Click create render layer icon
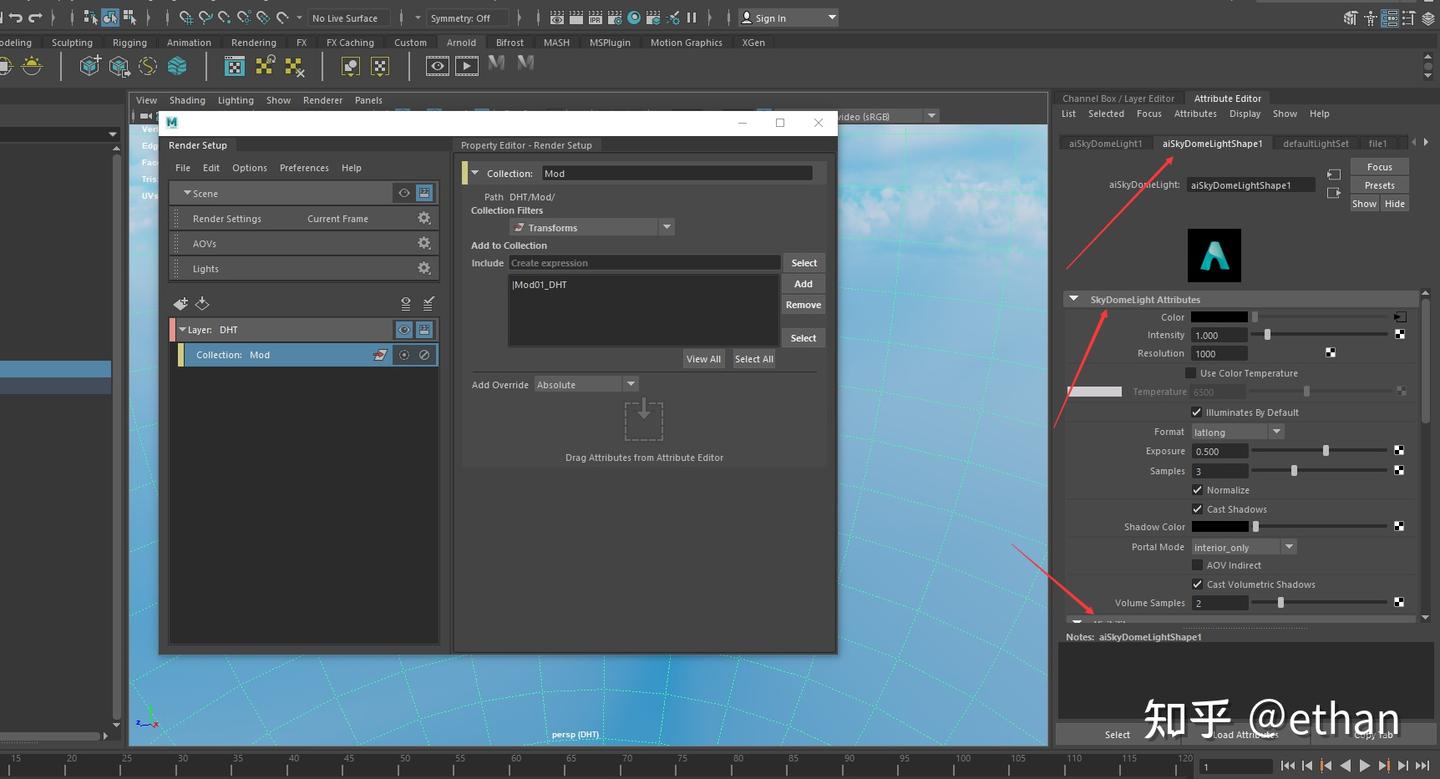Image resolution: width=1440 pixels, height=779 pixels. (180, 303)
